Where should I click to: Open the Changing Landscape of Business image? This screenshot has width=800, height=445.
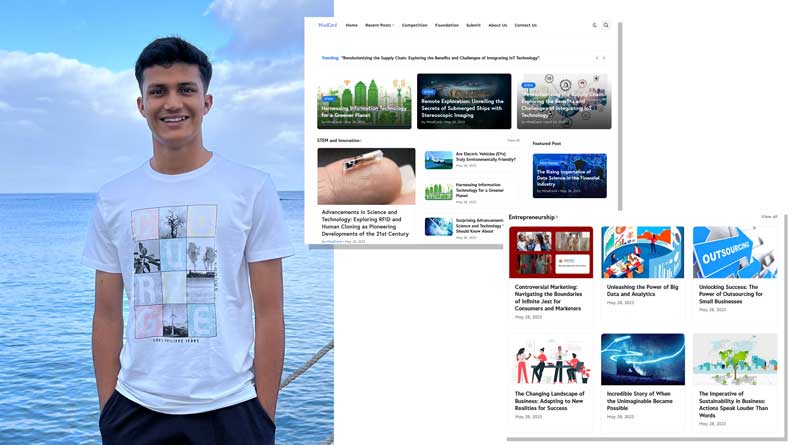tap(551, 359)
